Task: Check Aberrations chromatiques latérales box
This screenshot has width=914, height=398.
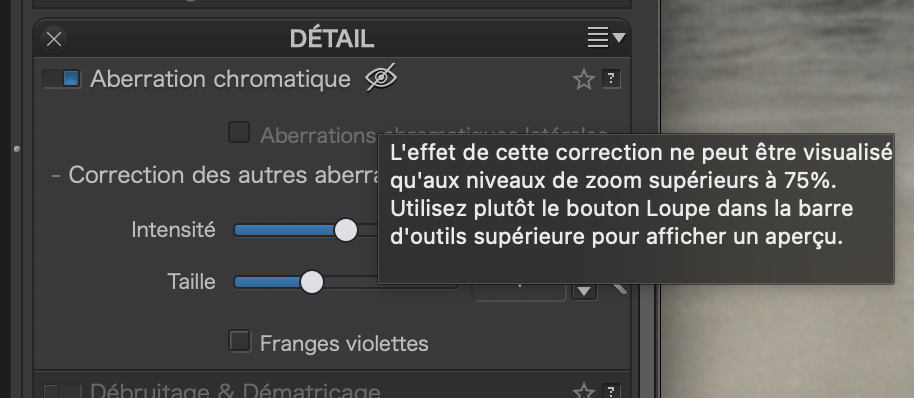Action: [x=239, y=132]
